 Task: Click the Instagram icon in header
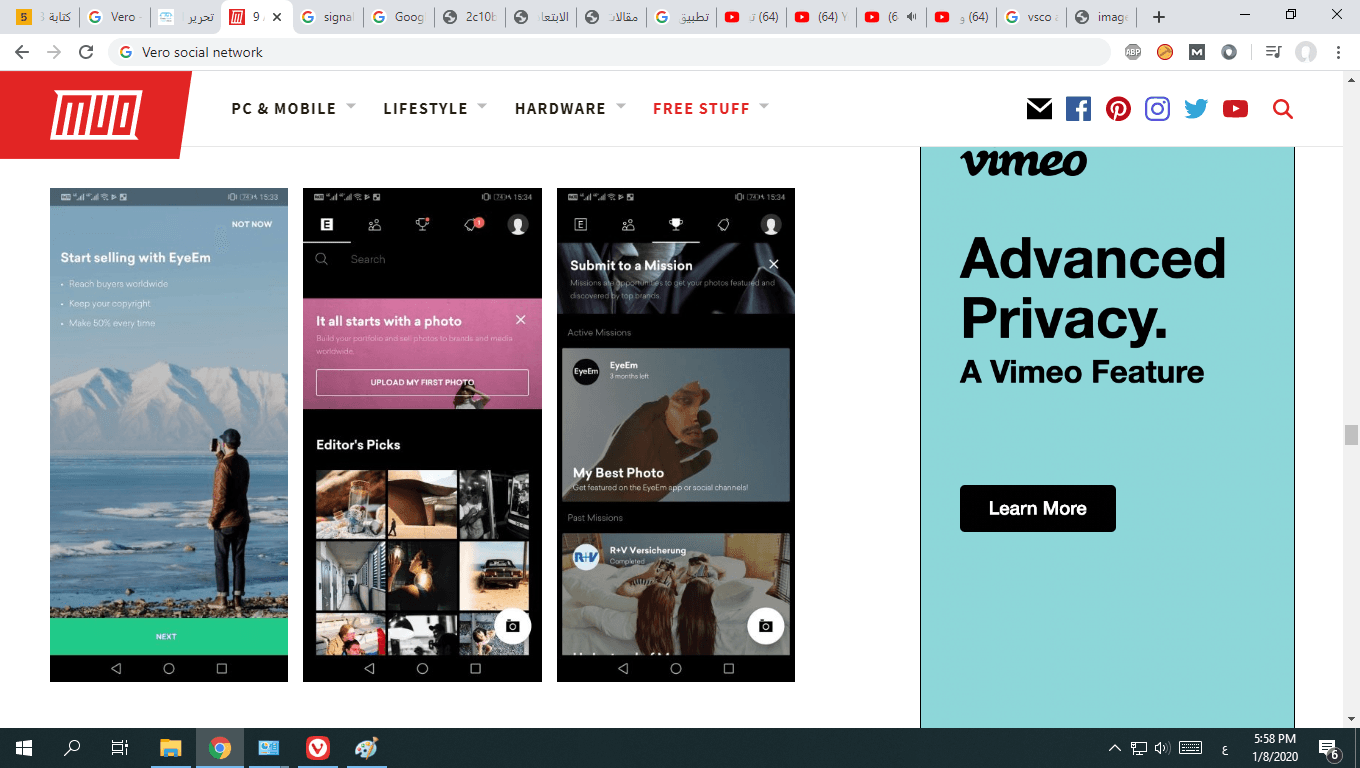(1157, 109)
